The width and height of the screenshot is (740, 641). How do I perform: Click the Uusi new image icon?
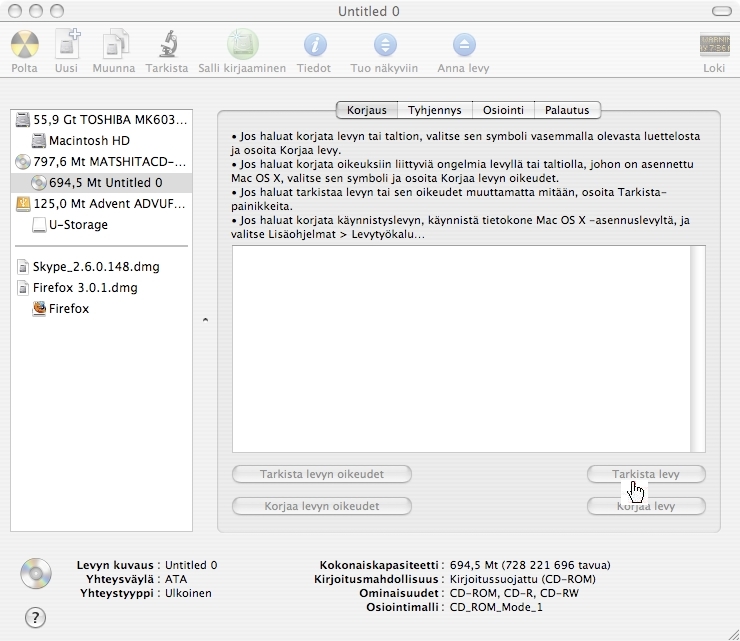pos(67,46)
